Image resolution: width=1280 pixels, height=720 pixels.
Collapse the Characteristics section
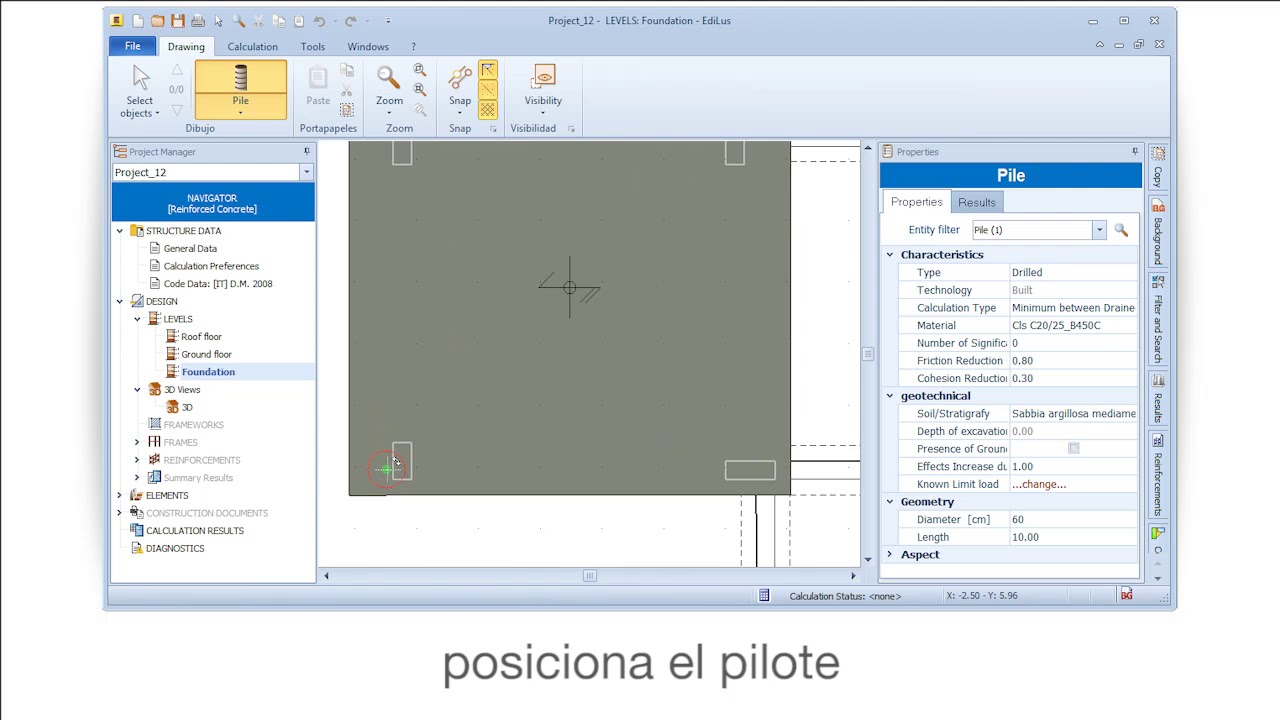889,255
